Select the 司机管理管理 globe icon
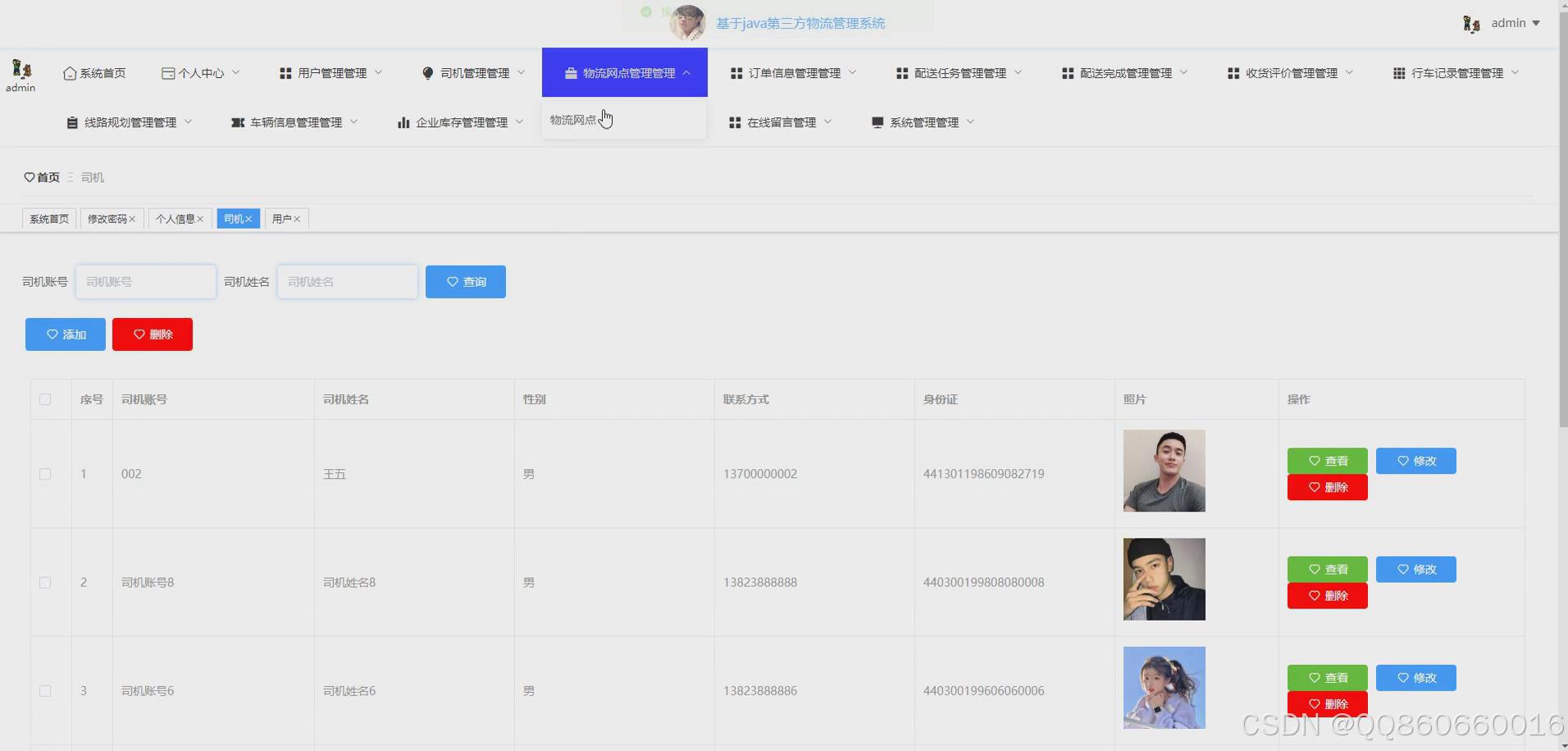The width and height of the screenshot is (1568, 751). [x=427, y=72]
